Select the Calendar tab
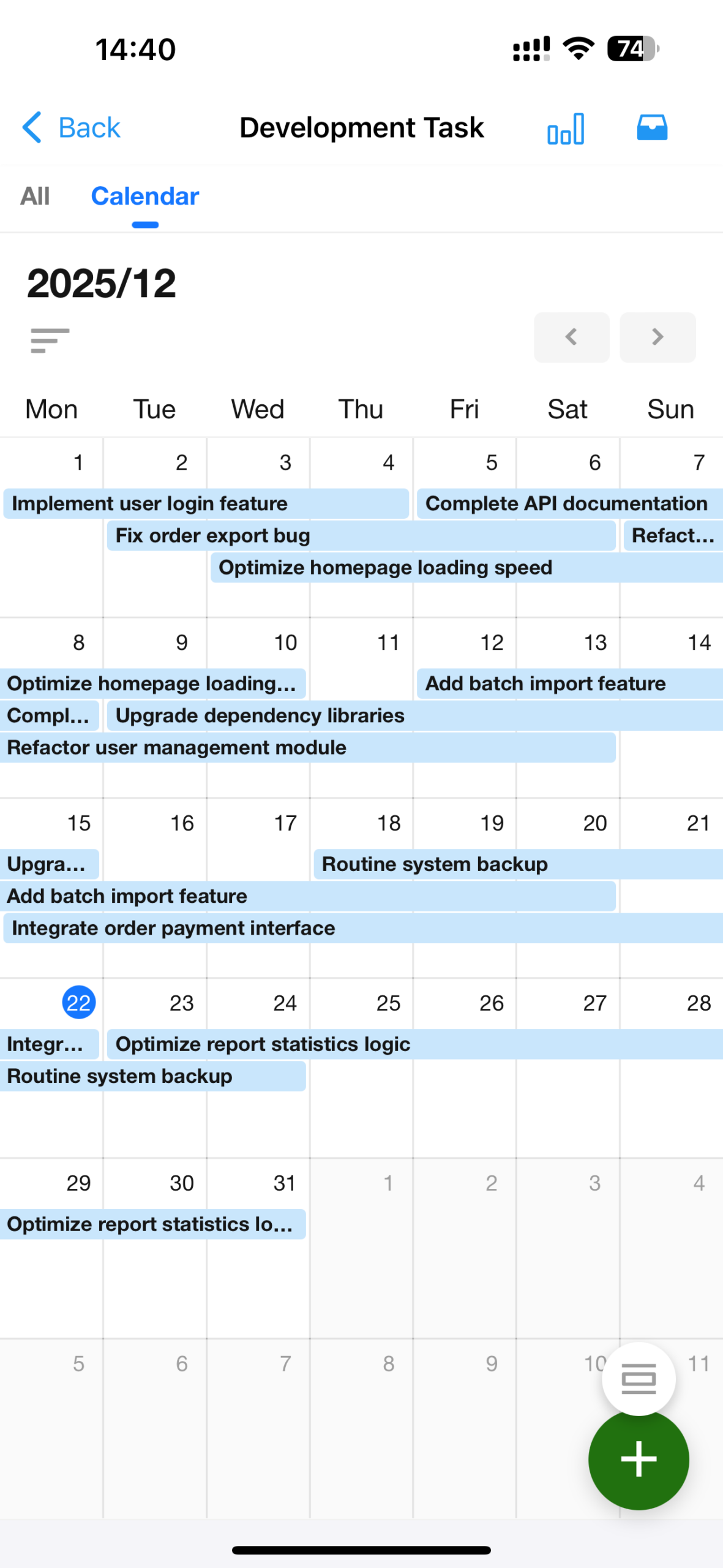 (145, 197)
